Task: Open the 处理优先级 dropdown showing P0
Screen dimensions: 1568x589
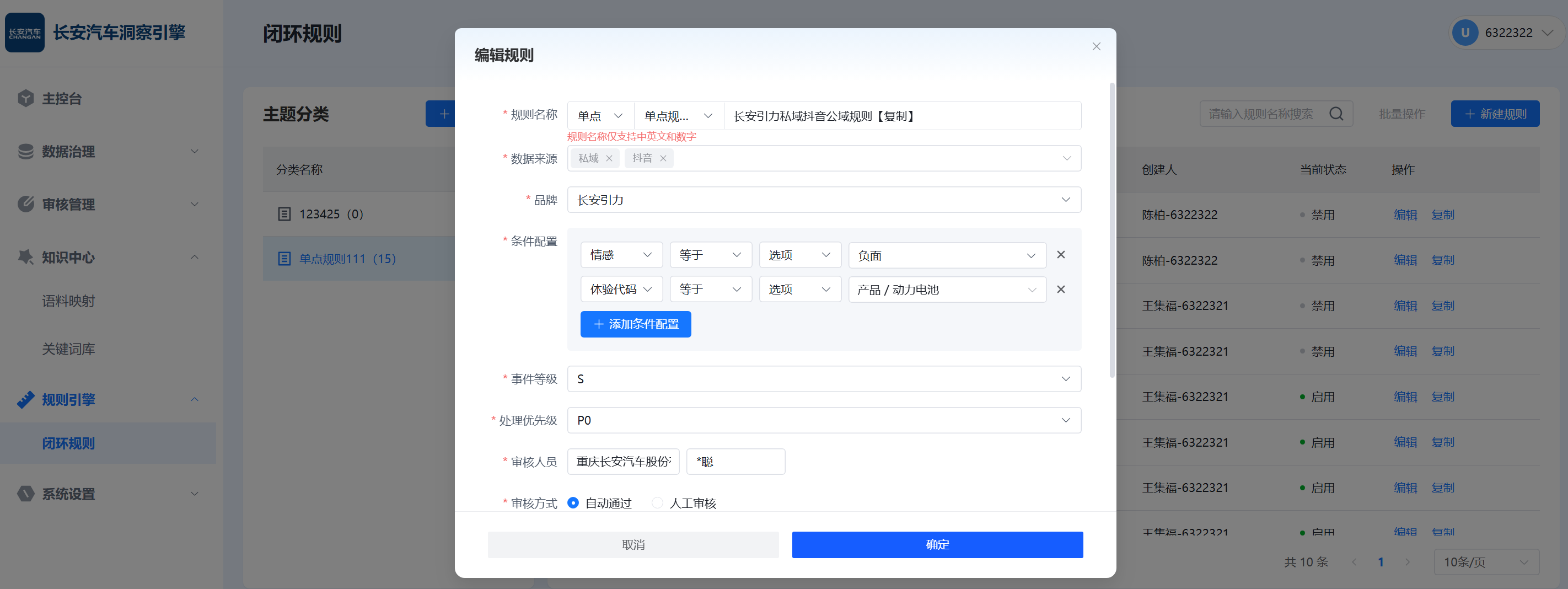Action: 824,420
